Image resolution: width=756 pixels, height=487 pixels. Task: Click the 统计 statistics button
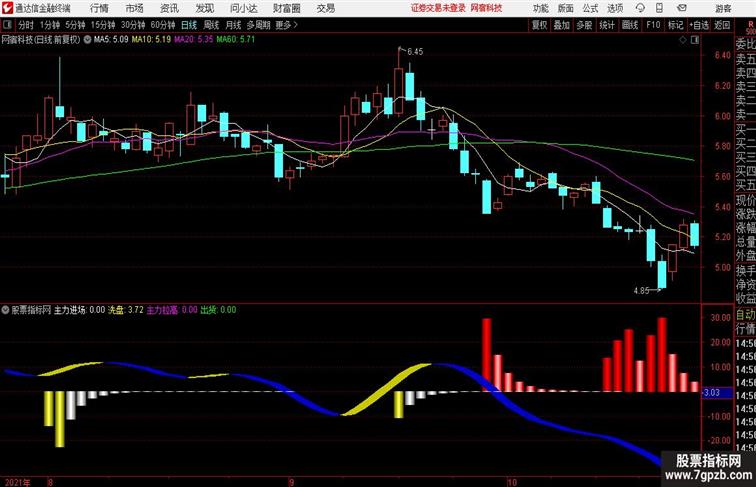click(x=607, y=25)
